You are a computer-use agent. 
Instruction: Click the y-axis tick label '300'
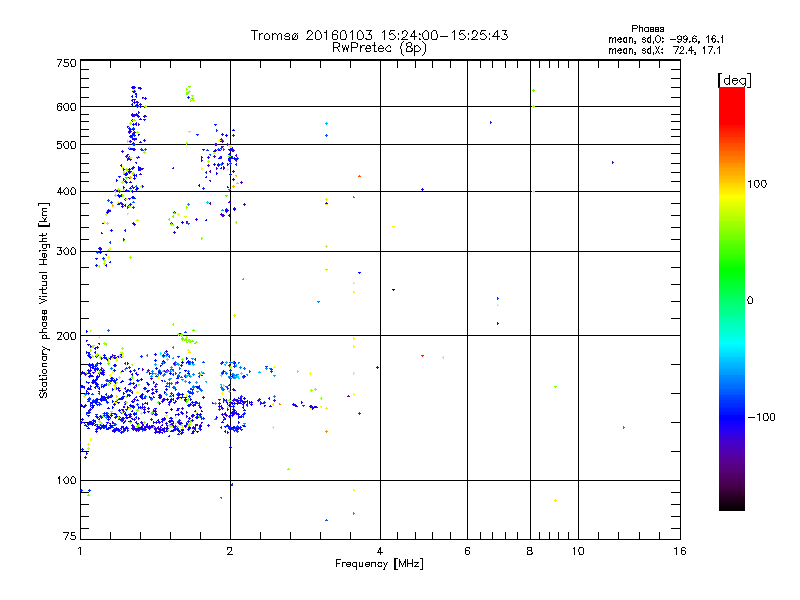(x=66, y=251)
